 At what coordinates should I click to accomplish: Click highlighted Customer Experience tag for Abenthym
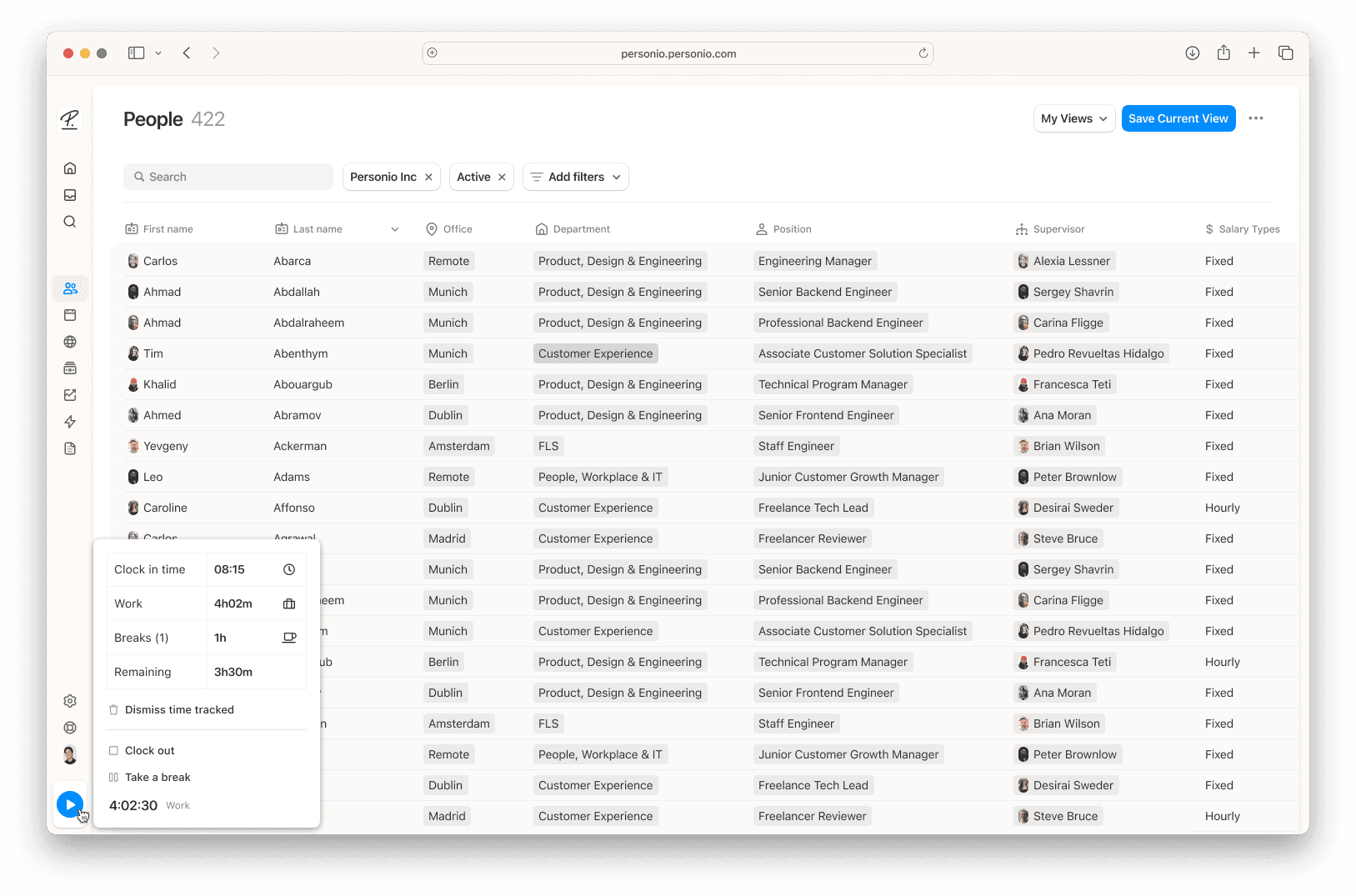click(596, 353)
